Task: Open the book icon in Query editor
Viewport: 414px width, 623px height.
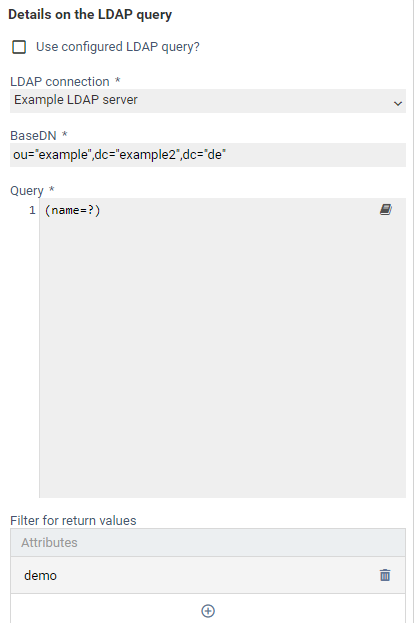Action: pyautogui.click(x=386, y=209)
